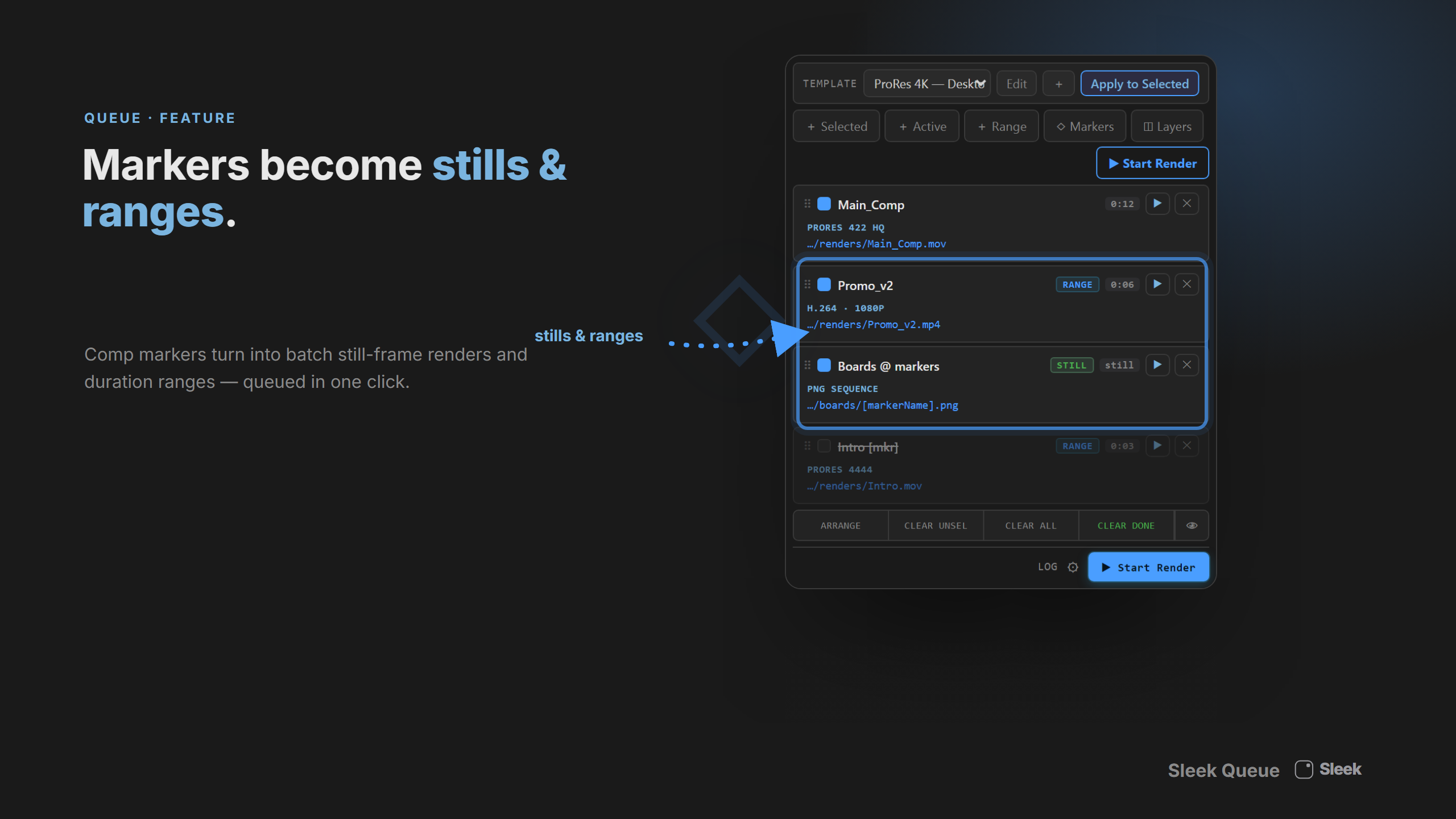Click the 0:03 duration on Intro row
This screenshot has height=819, width=1456.
[1122, 446]
